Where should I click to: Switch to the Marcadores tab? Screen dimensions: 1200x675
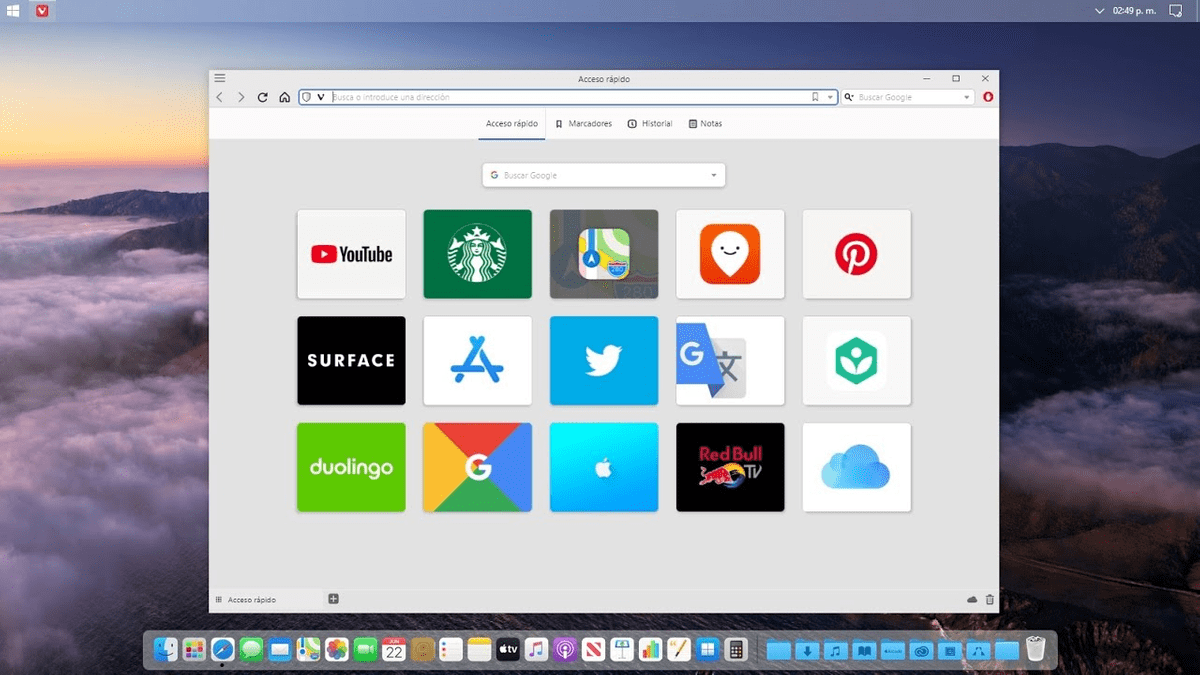click(583, 123)
